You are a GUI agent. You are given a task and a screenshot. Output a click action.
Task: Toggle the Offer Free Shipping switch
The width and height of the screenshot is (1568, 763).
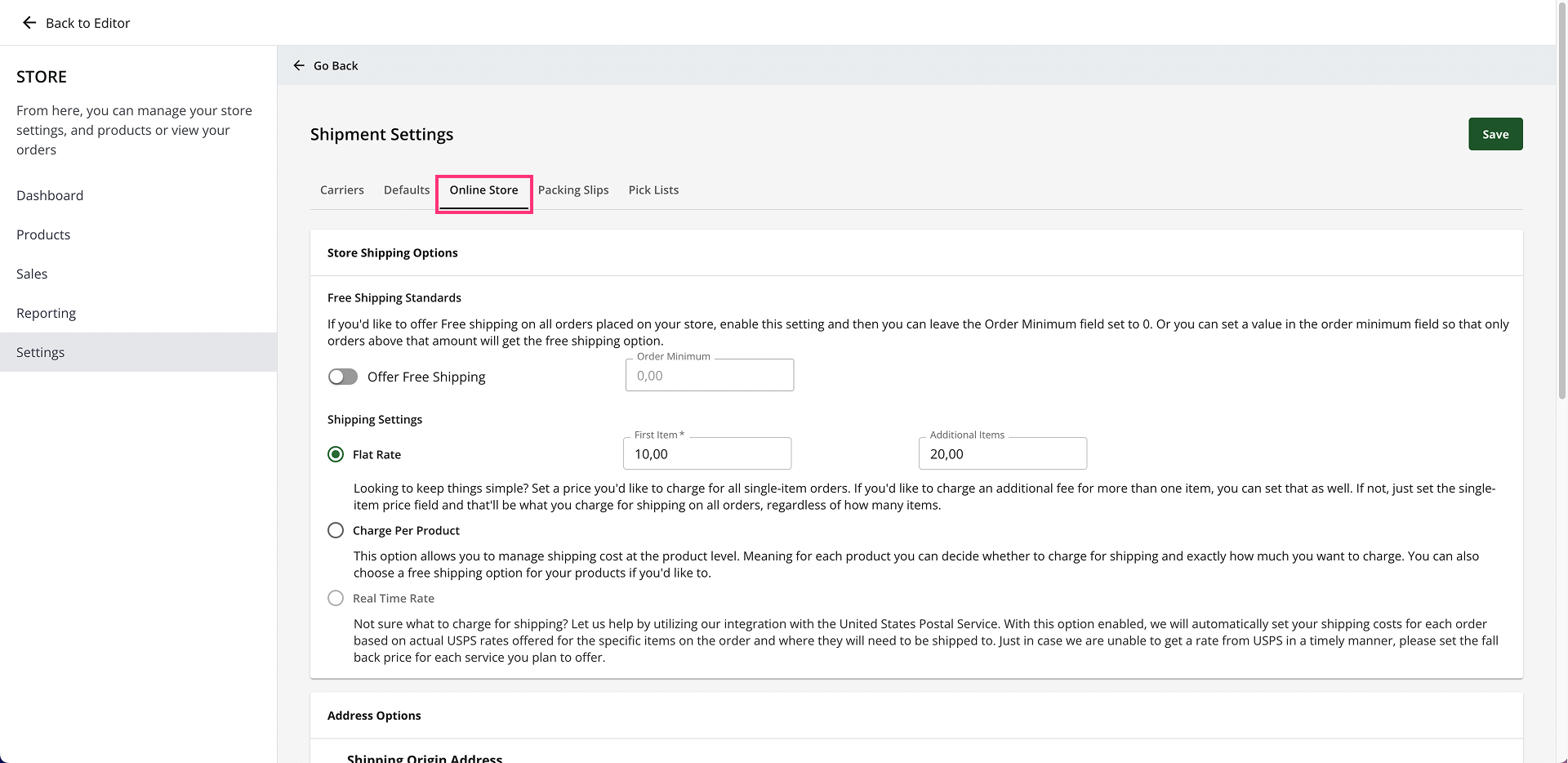tap(343, 377)
